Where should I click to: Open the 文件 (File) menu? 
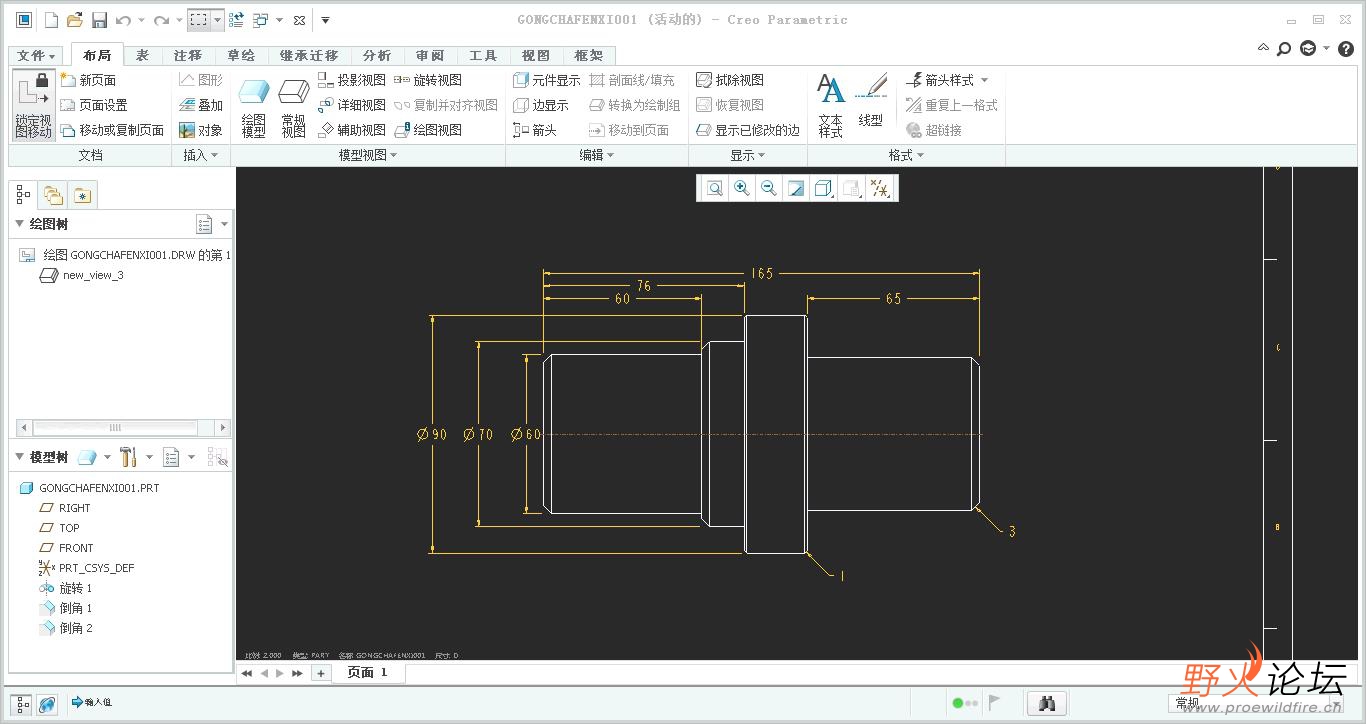[x=37, y=56]
